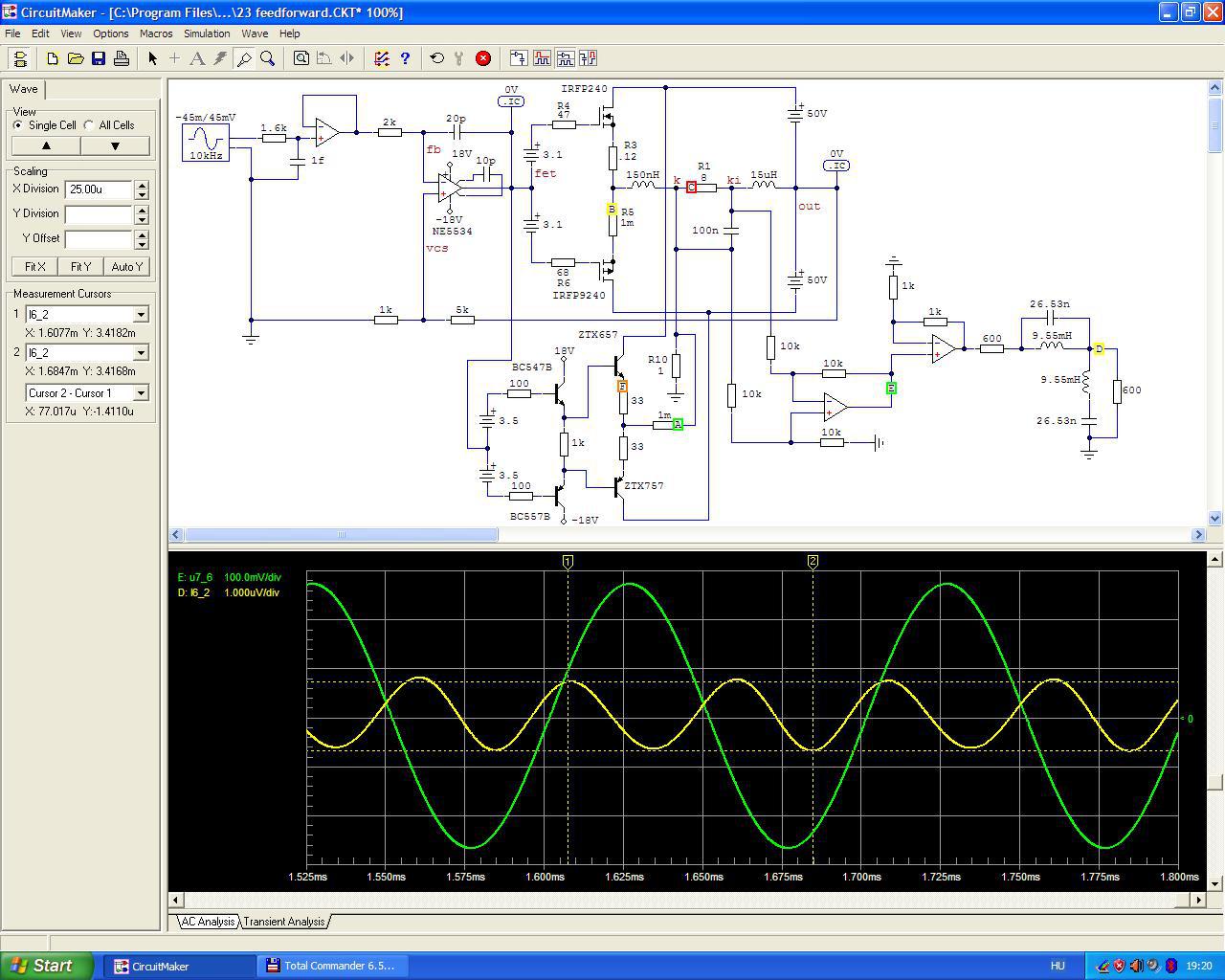Click the CircuitMaker taskbar button
Viewport: 1225px width, 980px height.
point(180,966)
